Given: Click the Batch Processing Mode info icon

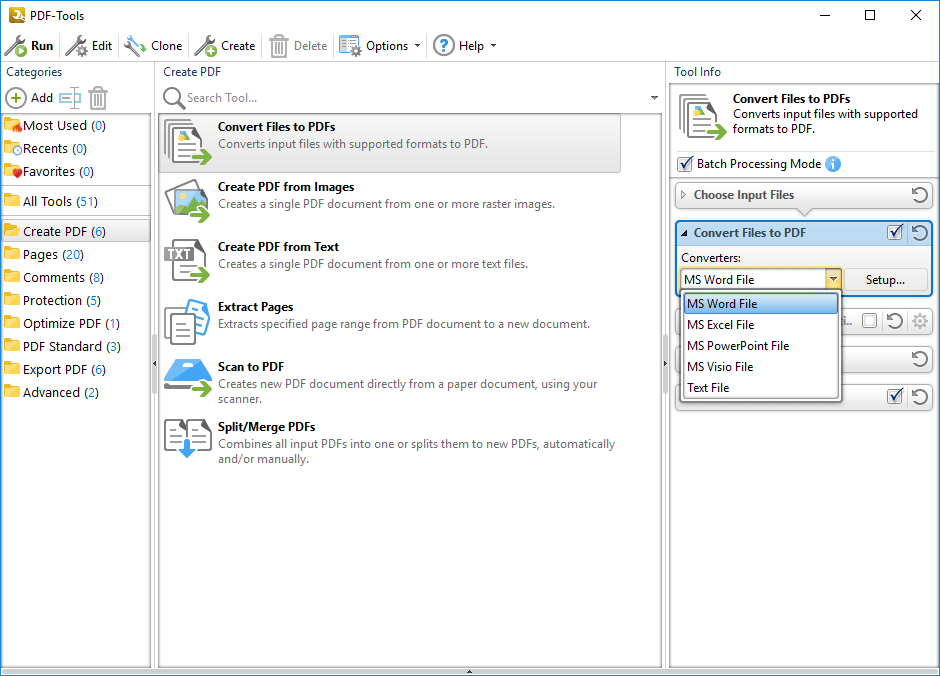Looking at the screenshot, I should [833, 164].
